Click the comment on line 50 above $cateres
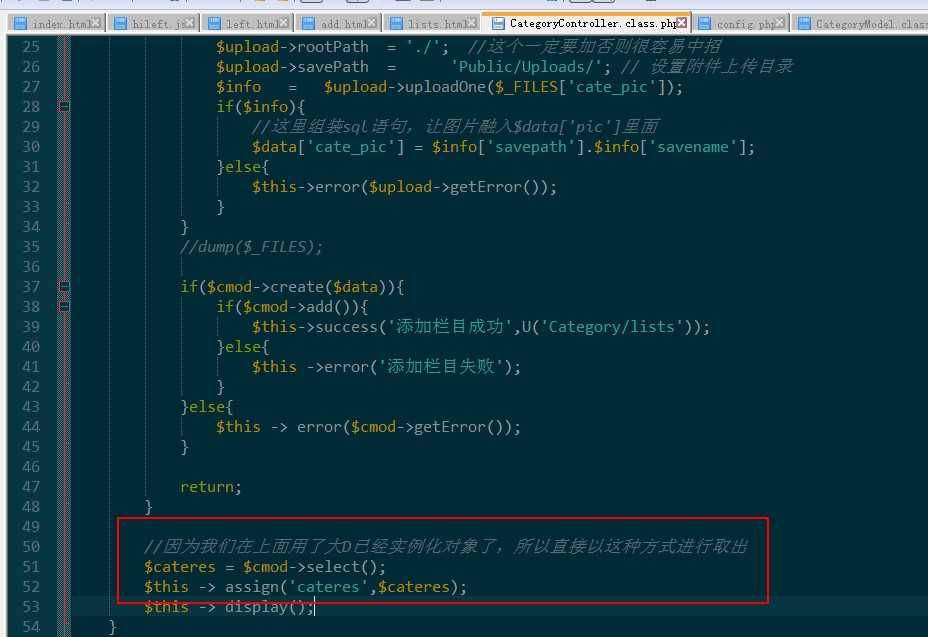928x637 pixels. point(446,547)
